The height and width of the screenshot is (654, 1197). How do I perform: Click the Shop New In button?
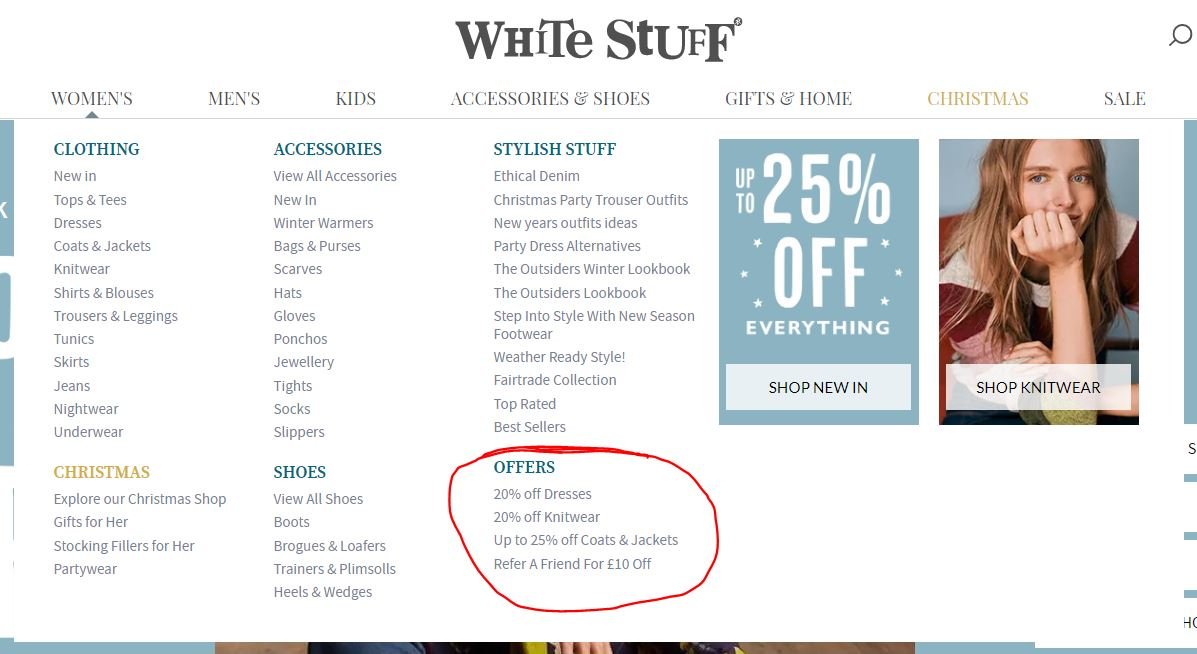[x=818, y=387]
